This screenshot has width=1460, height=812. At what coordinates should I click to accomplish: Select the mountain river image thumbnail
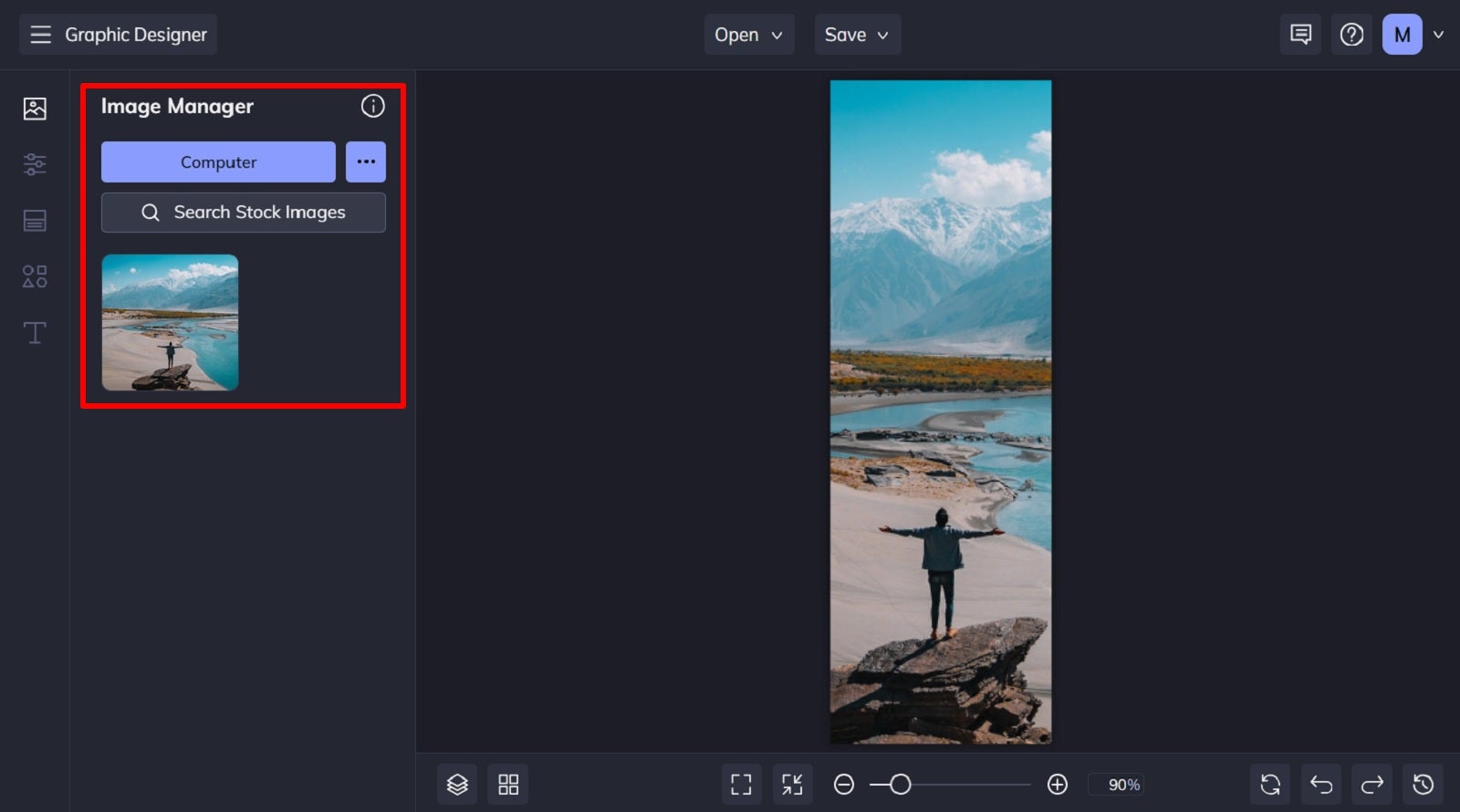(170, 322)
